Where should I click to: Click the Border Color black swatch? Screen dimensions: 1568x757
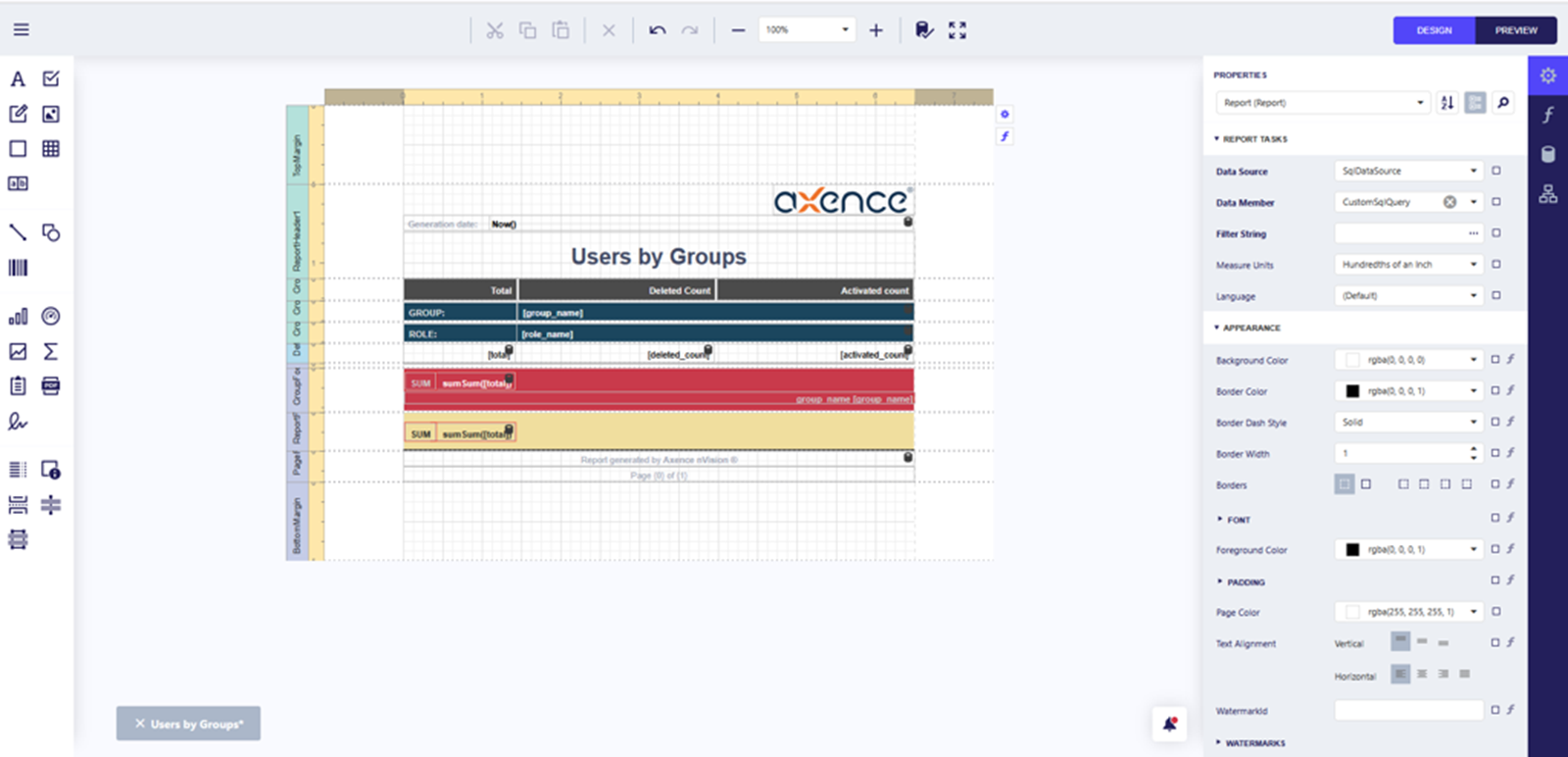1352,391
